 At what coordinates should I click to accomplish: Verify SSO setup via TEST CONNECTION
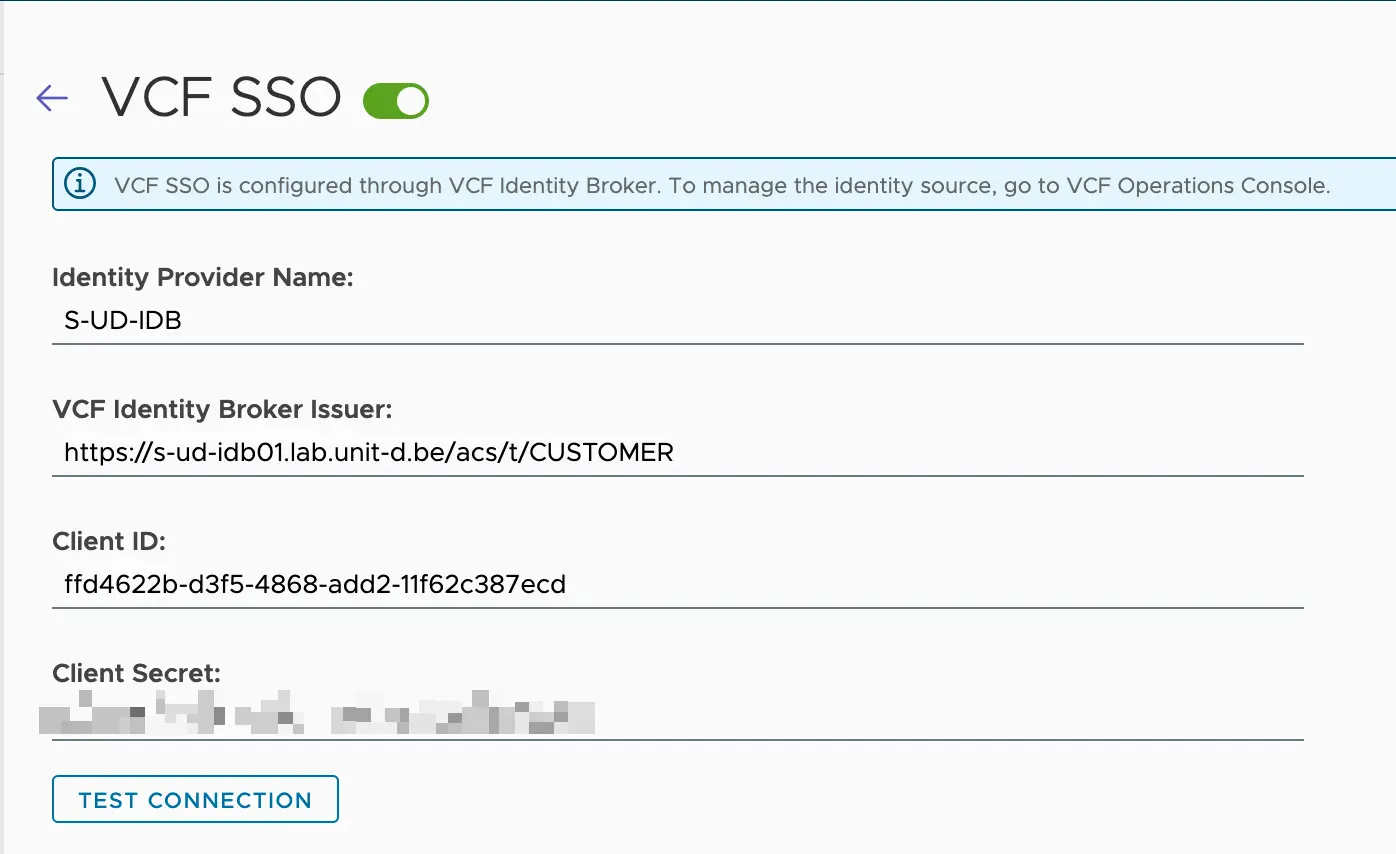[x=195, y=799]
